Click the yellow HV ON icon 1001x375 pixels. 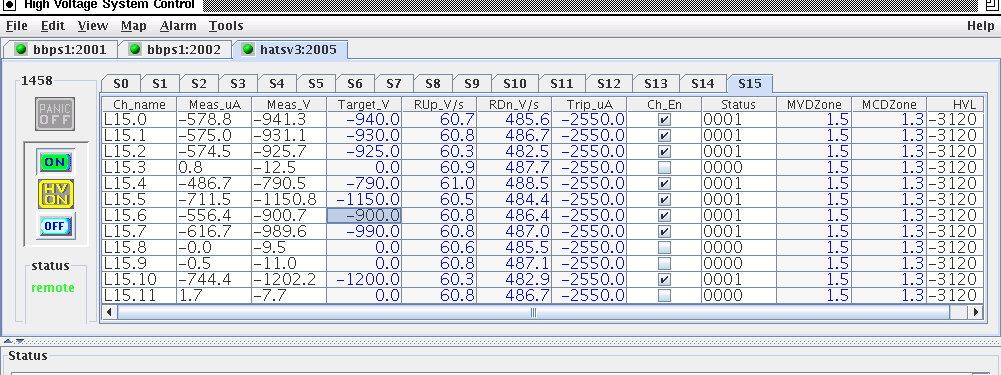click(56, 194)
